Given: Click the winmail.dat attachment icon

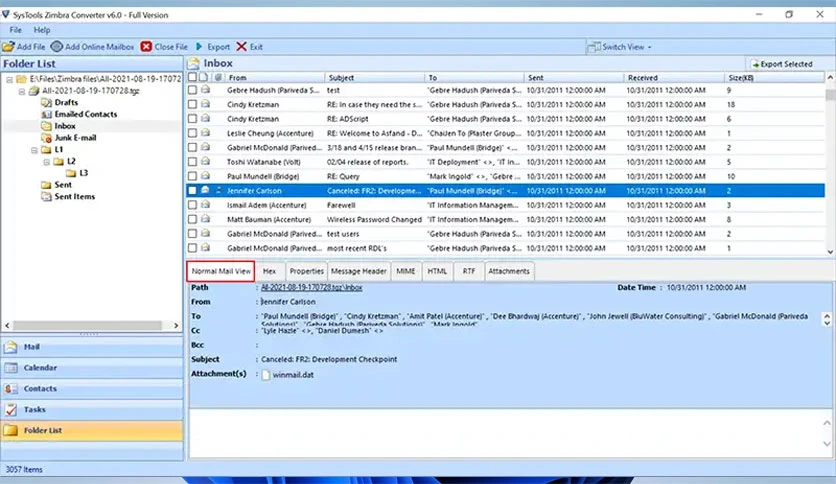Looking at the screenshot, I should coord(266,375).
